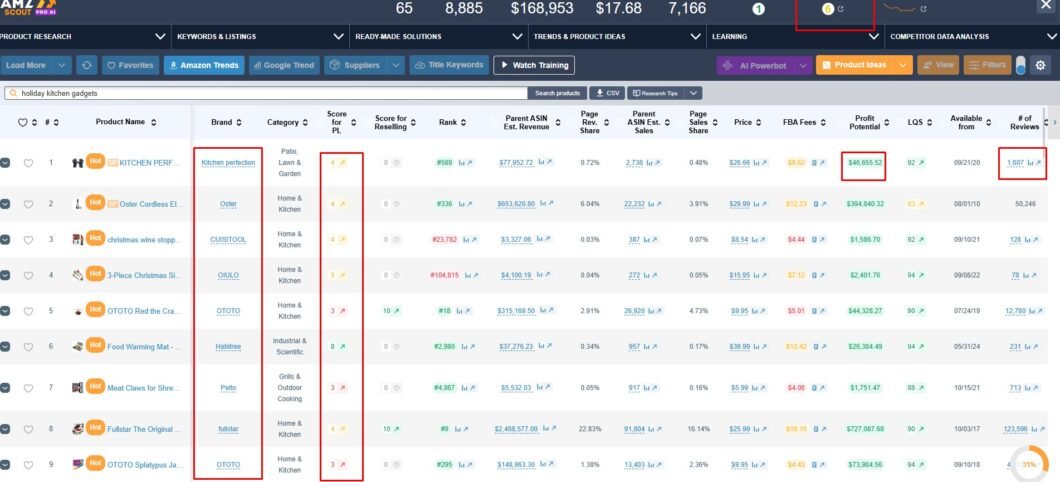Image resolution: width=1060 pixels, height=482 pixels.
Task: Expand row 6 Food Warming Mat chevron
Action: click(5, 347)
